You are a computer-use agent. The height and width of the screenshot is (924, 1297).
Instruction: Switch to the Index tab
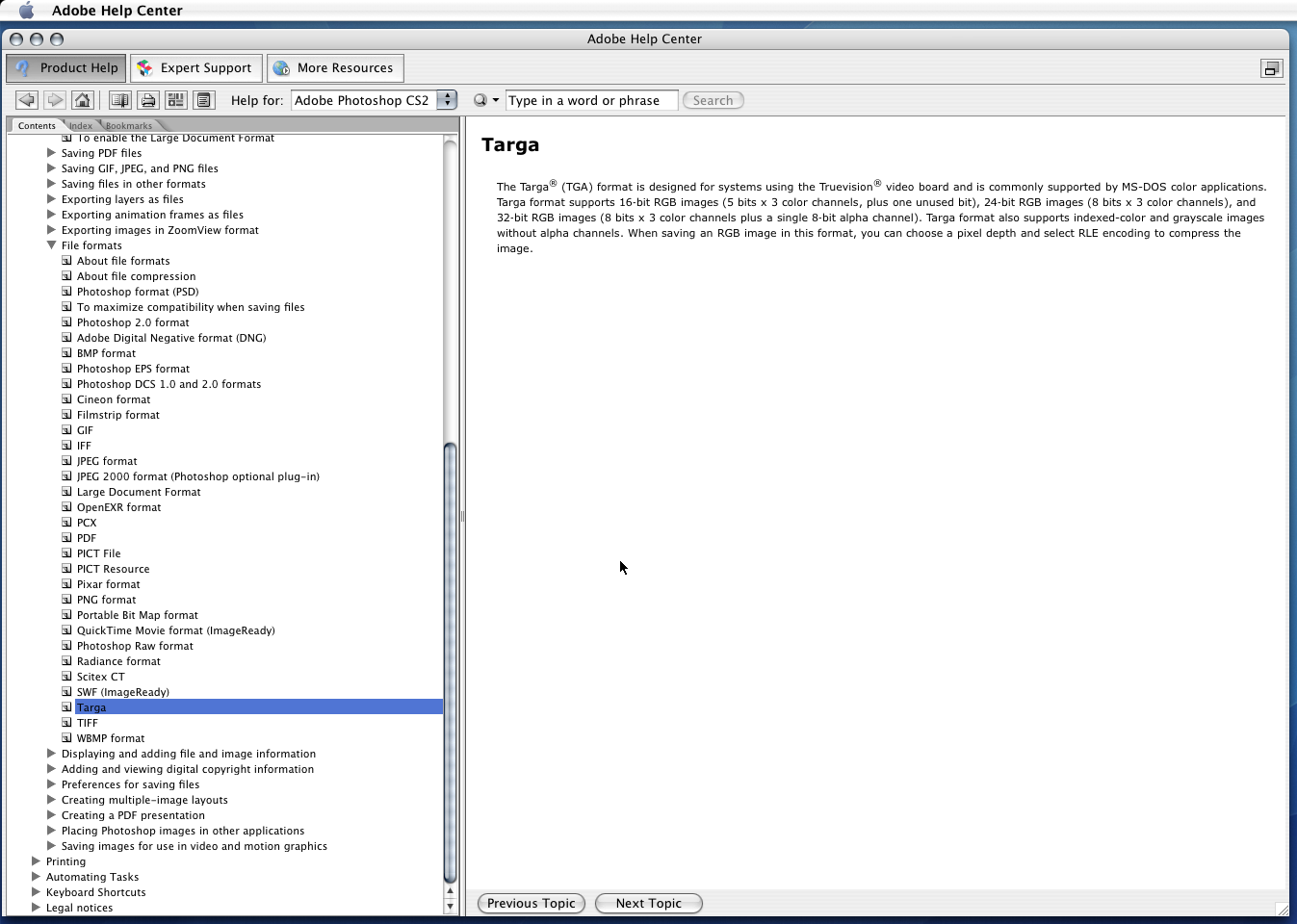[x=81, y=125]
